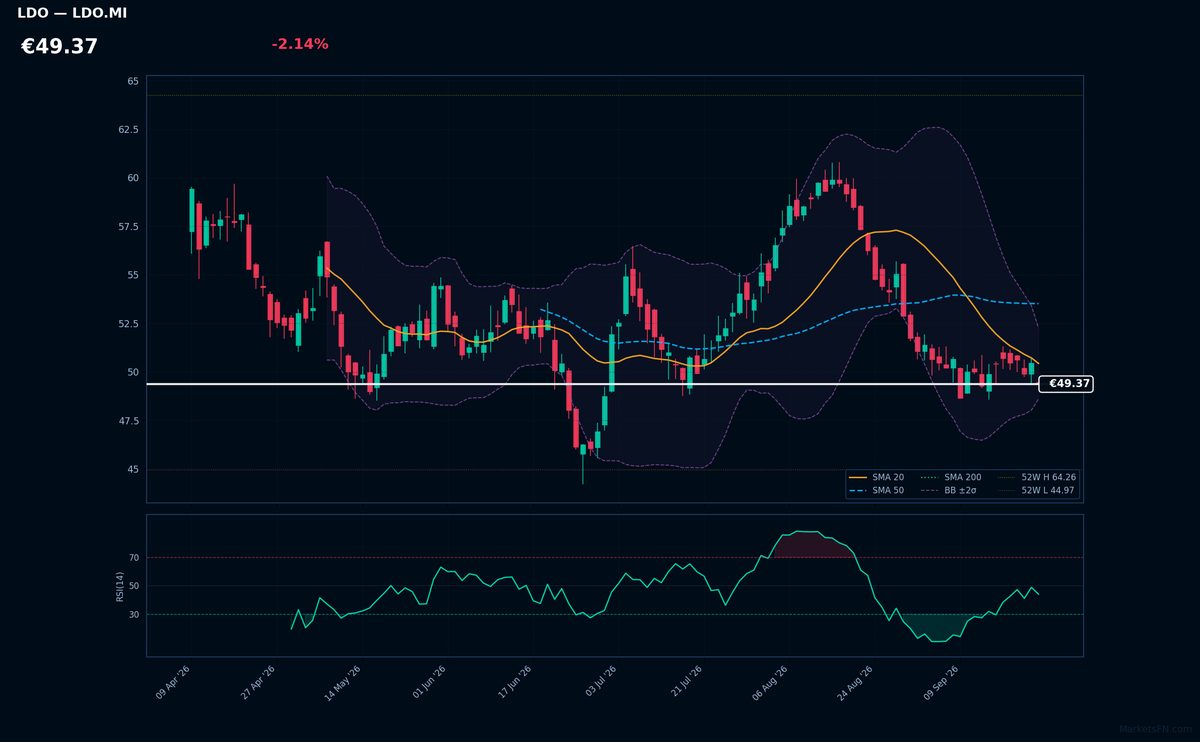Viewport: 1200px width, 742px height.
Task: Click the 17 Jun '26 date label
Action: 513,683
